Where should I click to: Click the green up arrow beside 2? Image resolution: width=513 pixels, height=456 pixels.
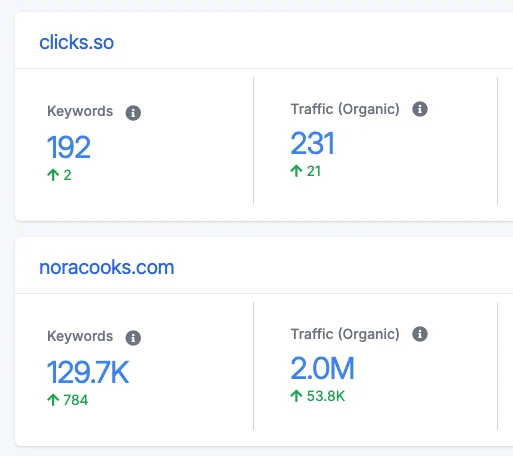[53, 175]
